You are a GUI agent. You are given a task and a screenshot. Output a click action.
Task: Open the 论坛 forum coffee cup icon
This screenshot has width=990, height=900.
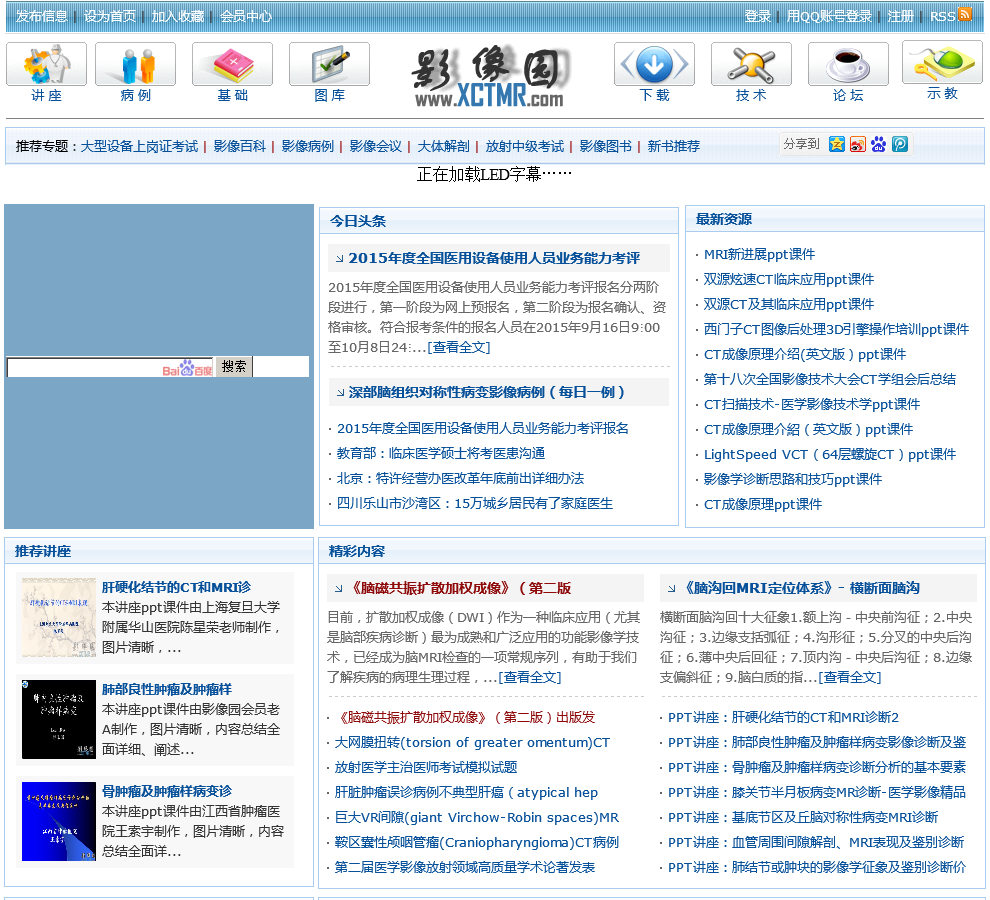[848, 64]
